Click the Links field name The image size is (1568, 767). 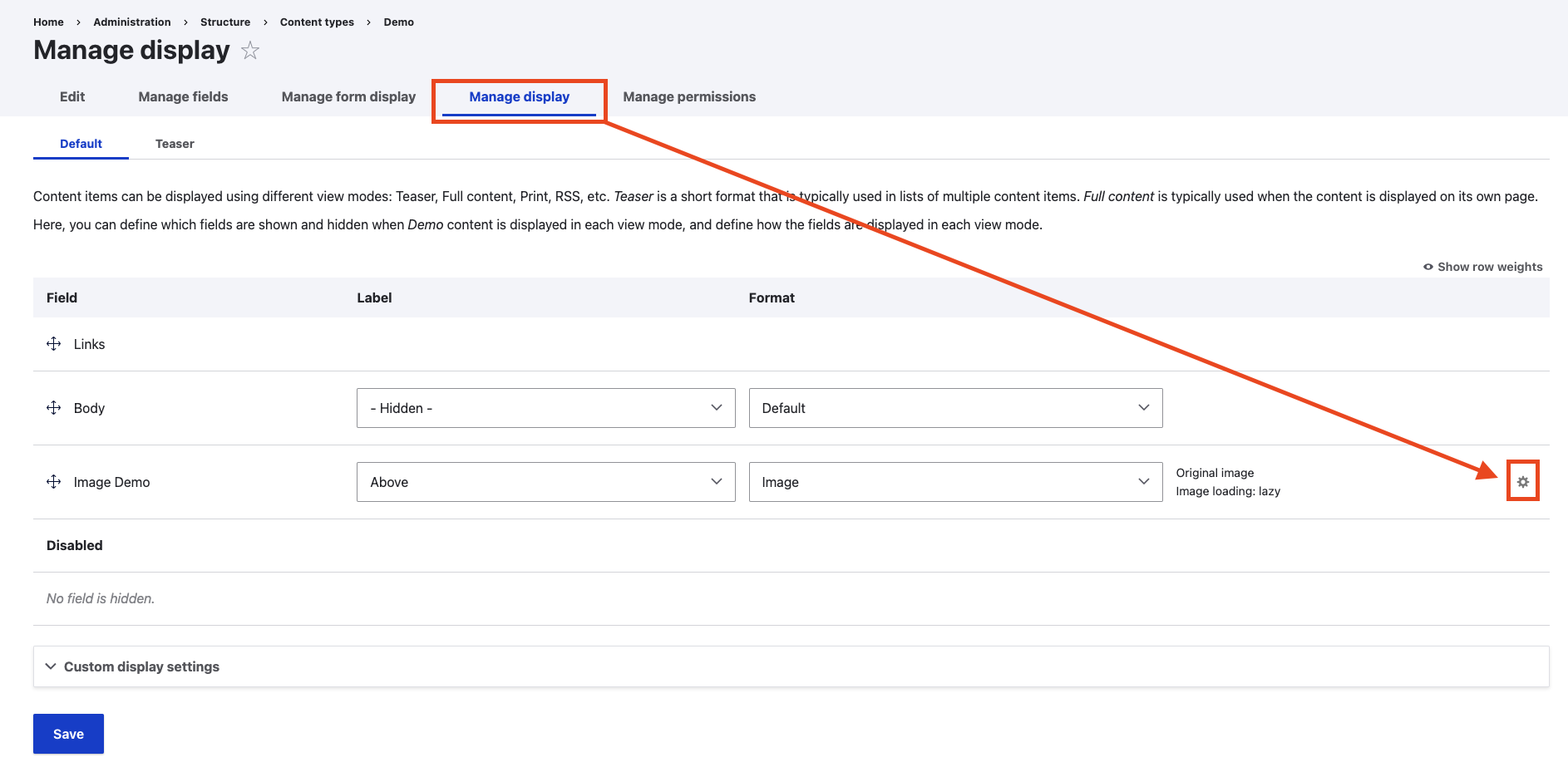[89, 344]
